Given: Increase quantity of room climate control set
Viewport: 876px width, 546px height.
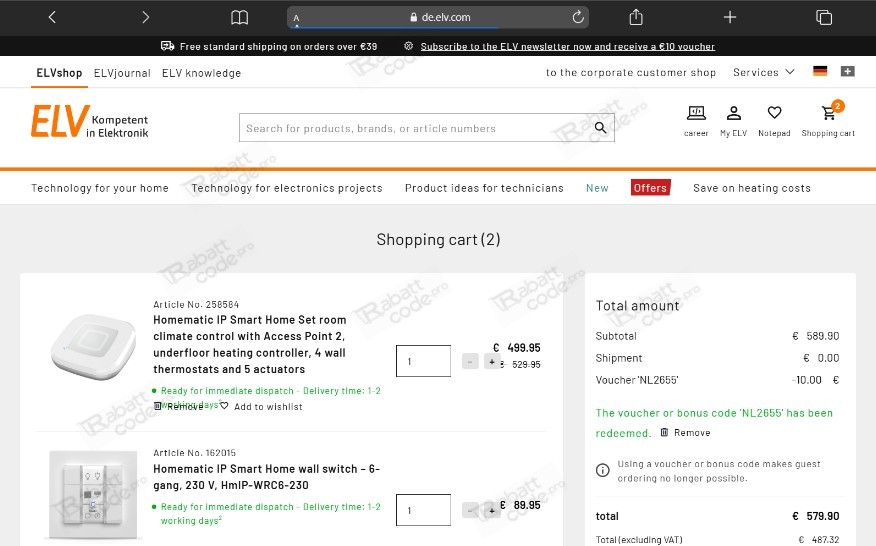Looking at the screenshot, I should (492, 362).
